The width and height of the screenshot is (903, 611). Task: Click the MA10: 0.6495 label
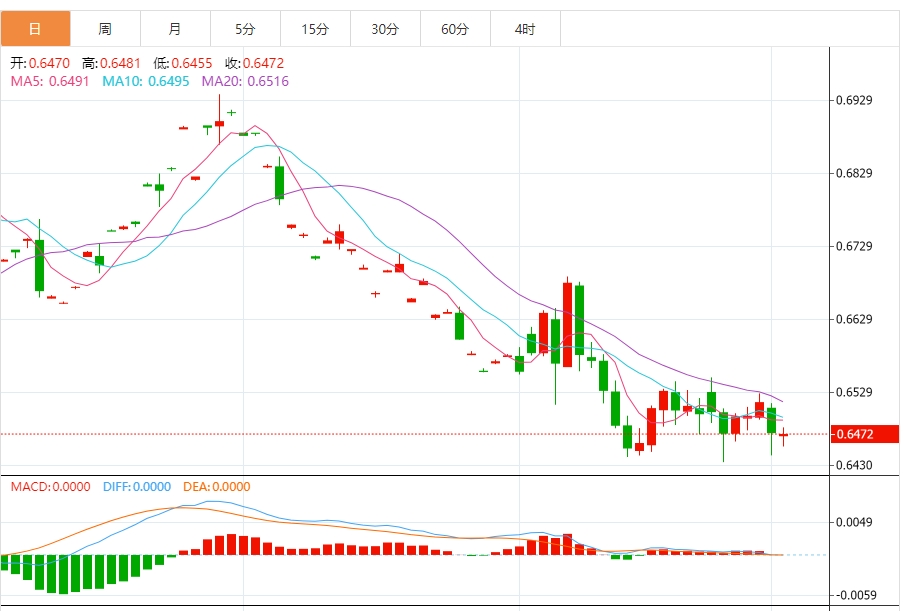(x=146, y=81)
